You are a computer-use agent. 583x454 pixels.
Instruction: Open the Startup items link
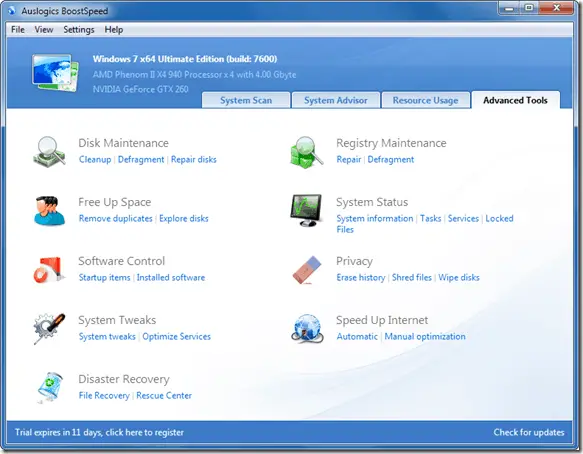tap(104, 277)
